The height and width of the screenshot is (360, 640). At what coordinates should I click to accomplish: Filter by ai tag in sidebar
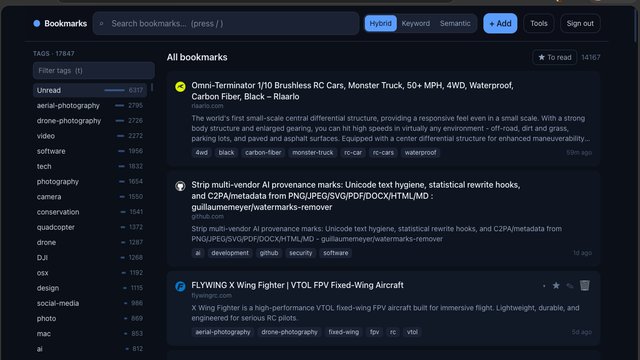point(90,349)
